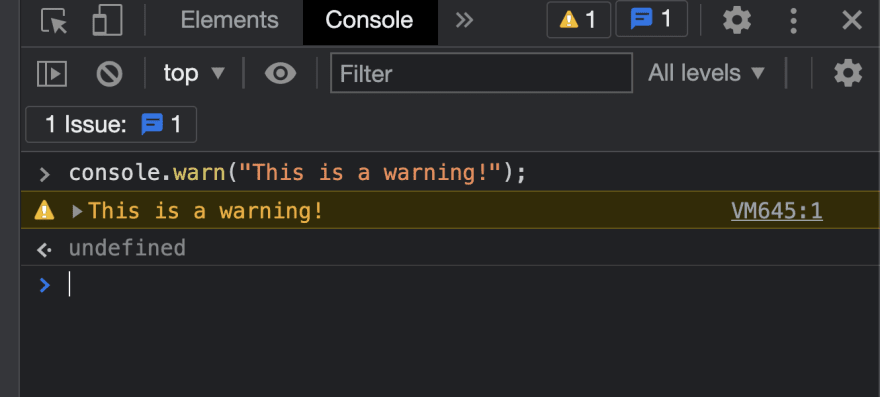Click the console.warn command line text

(297, 173)
